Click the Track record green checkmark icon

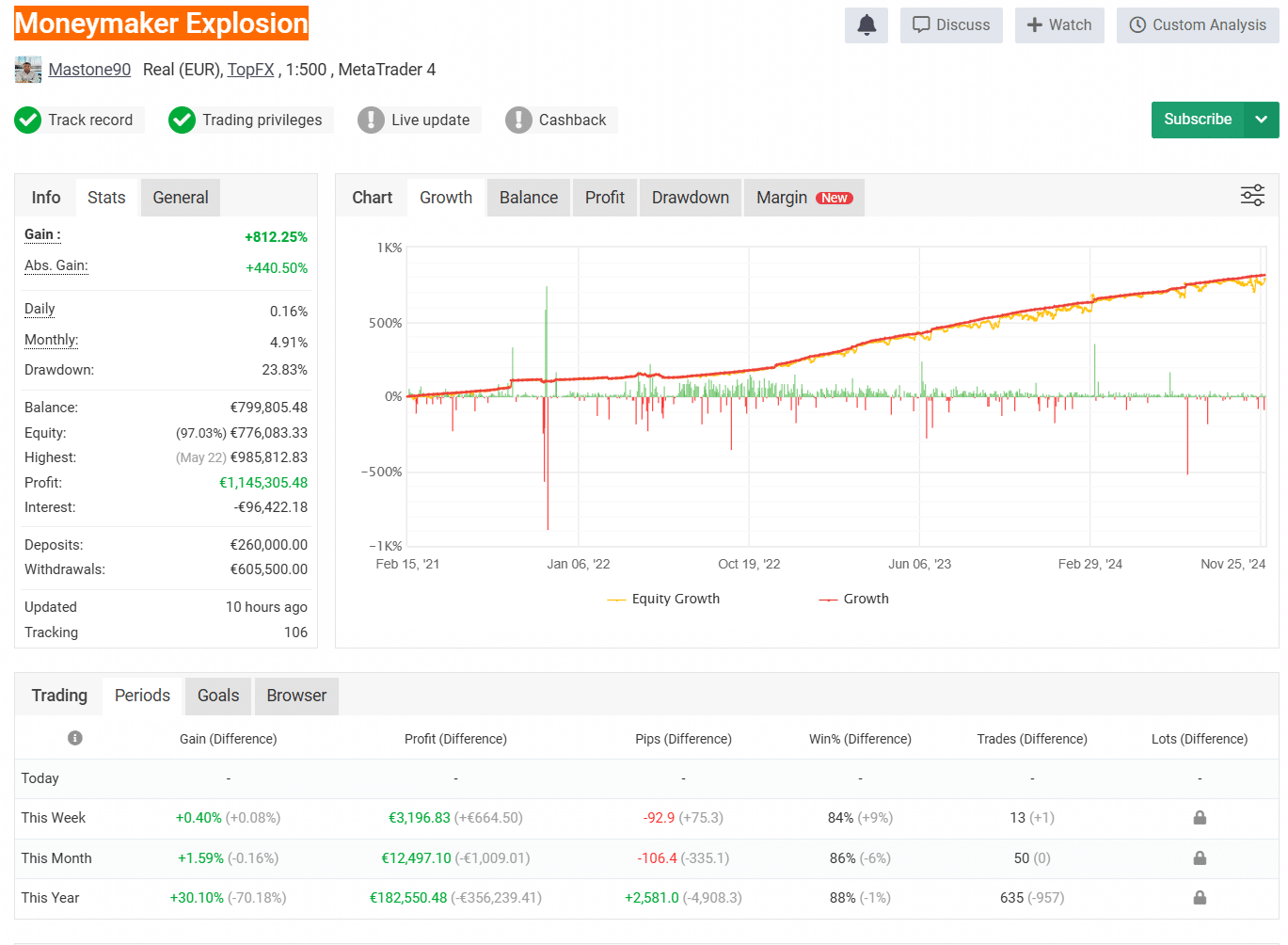pos(28,120)
